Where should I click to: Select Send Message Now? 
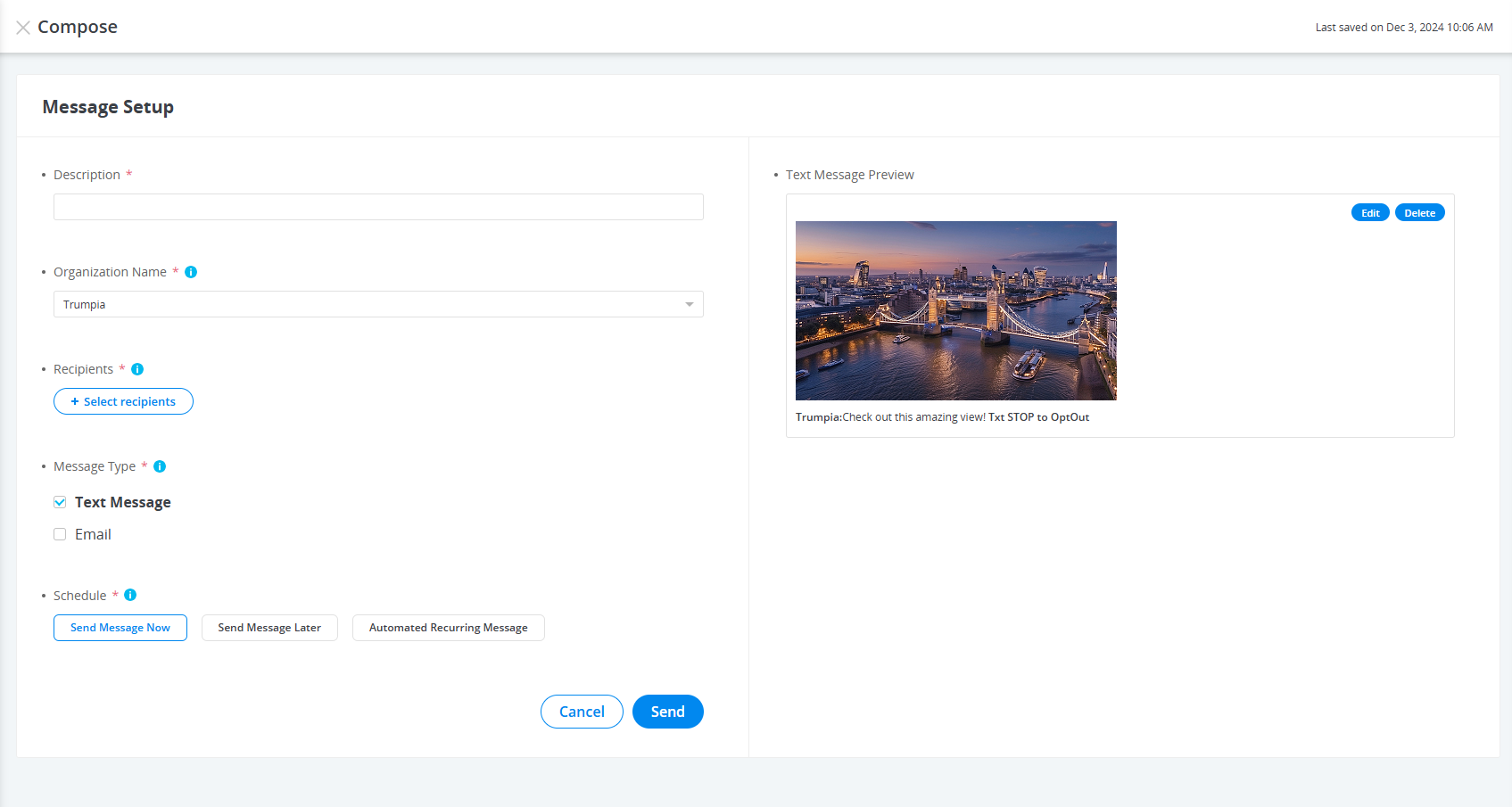120,627
